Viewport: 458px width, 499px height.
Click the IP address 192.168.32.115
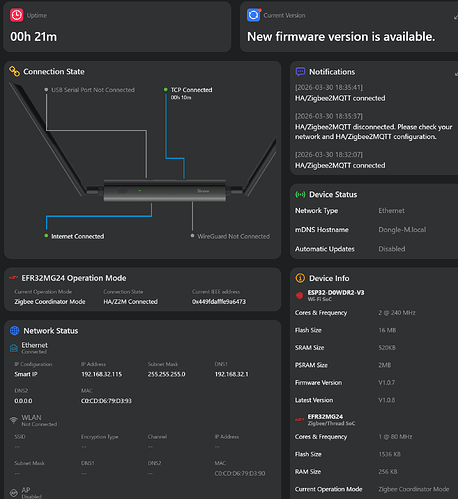point(101,374)
